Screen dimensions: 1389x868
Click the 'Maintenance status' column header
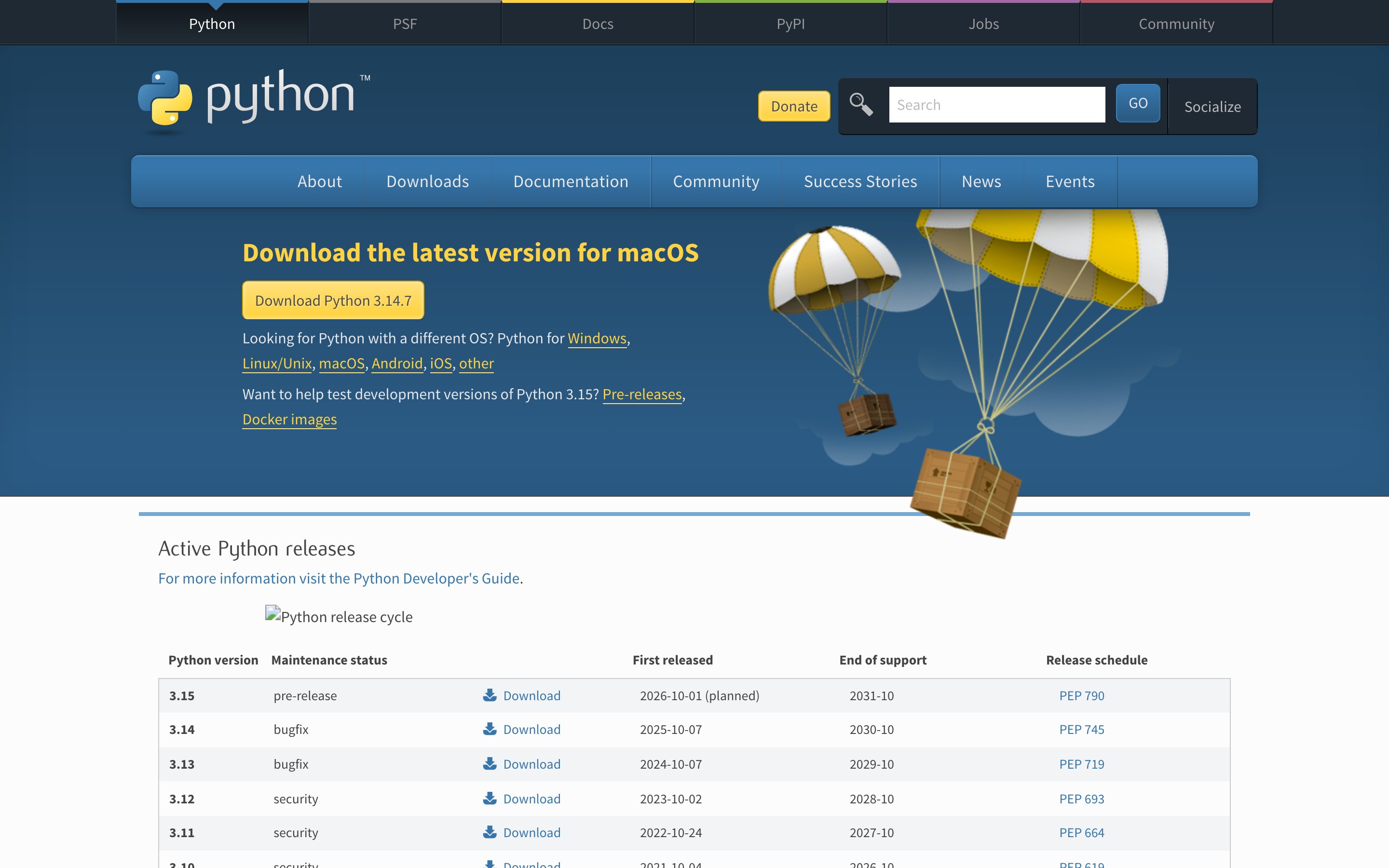coord(329,660)
